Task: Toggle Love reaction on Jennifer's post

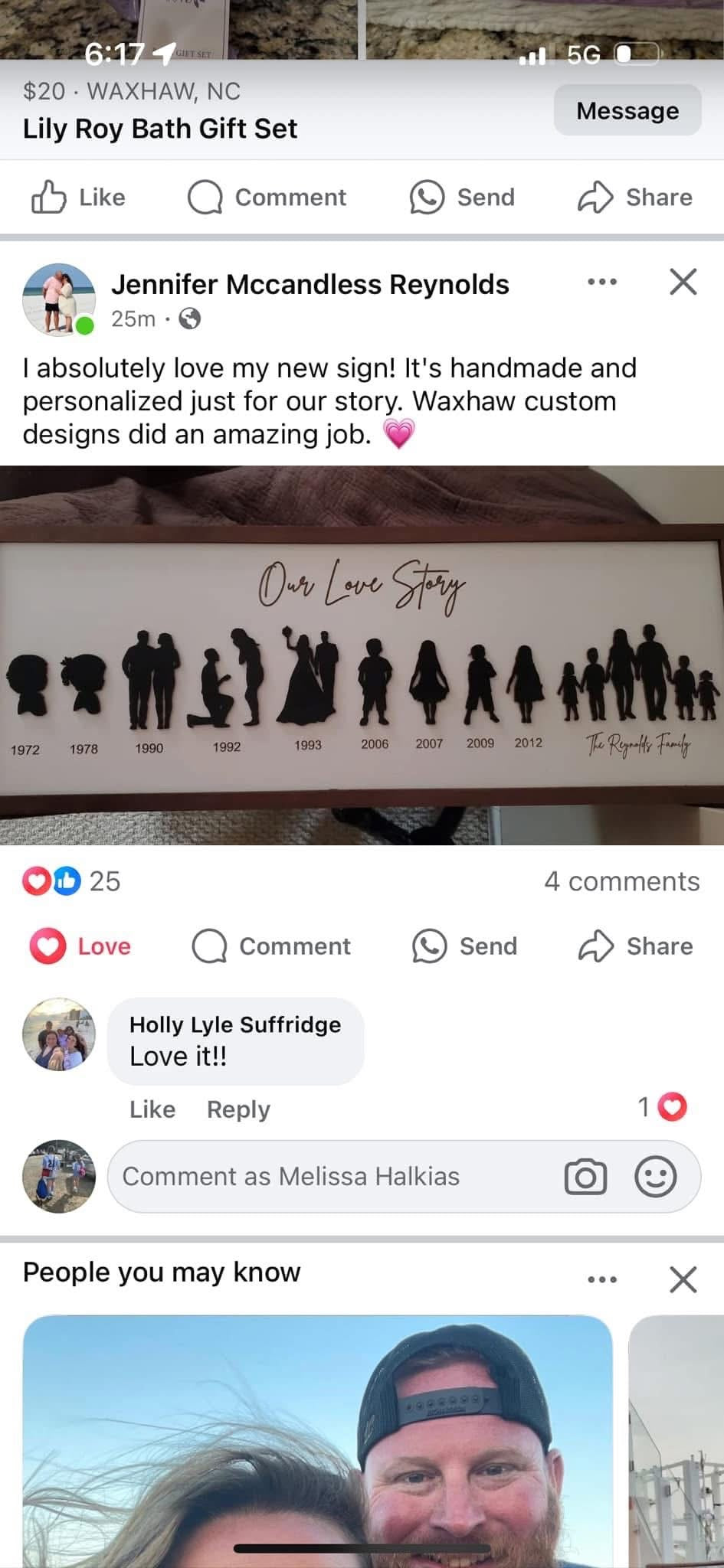Action: [x=80, y=946]
